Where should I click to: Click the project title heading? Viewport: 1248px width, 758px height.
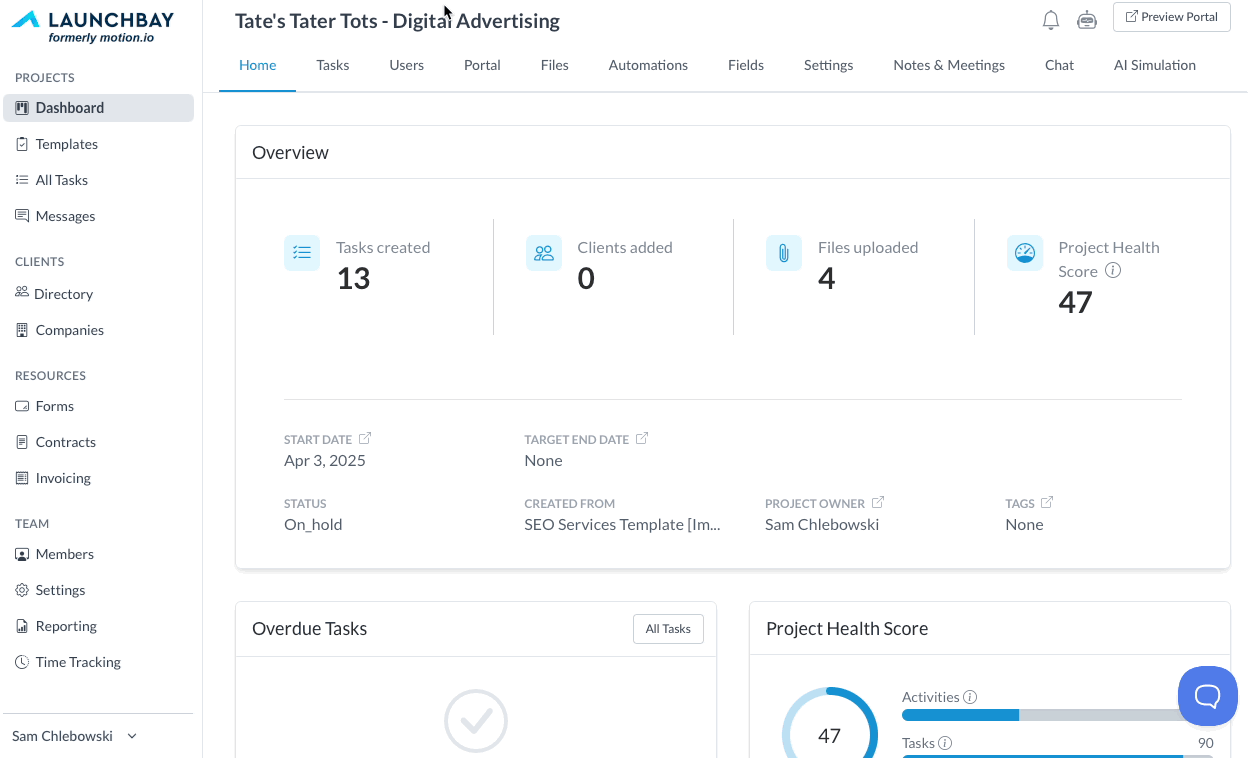pyautogui.click(x=397, y=21)
